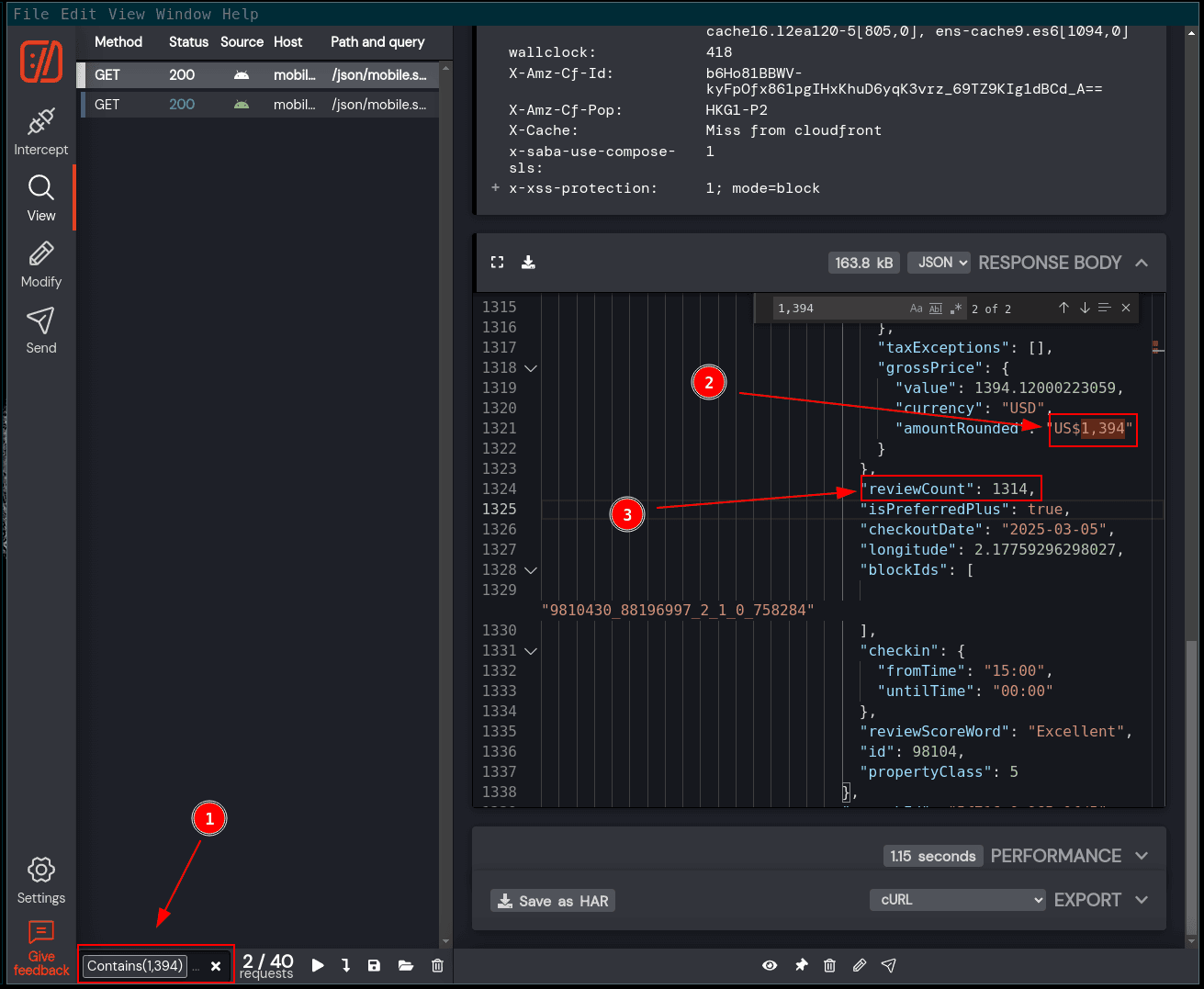Toggle Match Whole Word in find widget

(936, 309)
